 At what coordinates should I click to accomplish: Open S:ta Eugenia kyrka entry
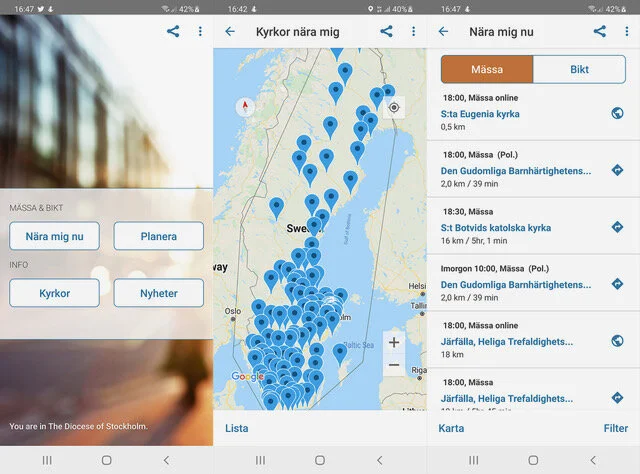pyautogui.click(x=533, y=112)
